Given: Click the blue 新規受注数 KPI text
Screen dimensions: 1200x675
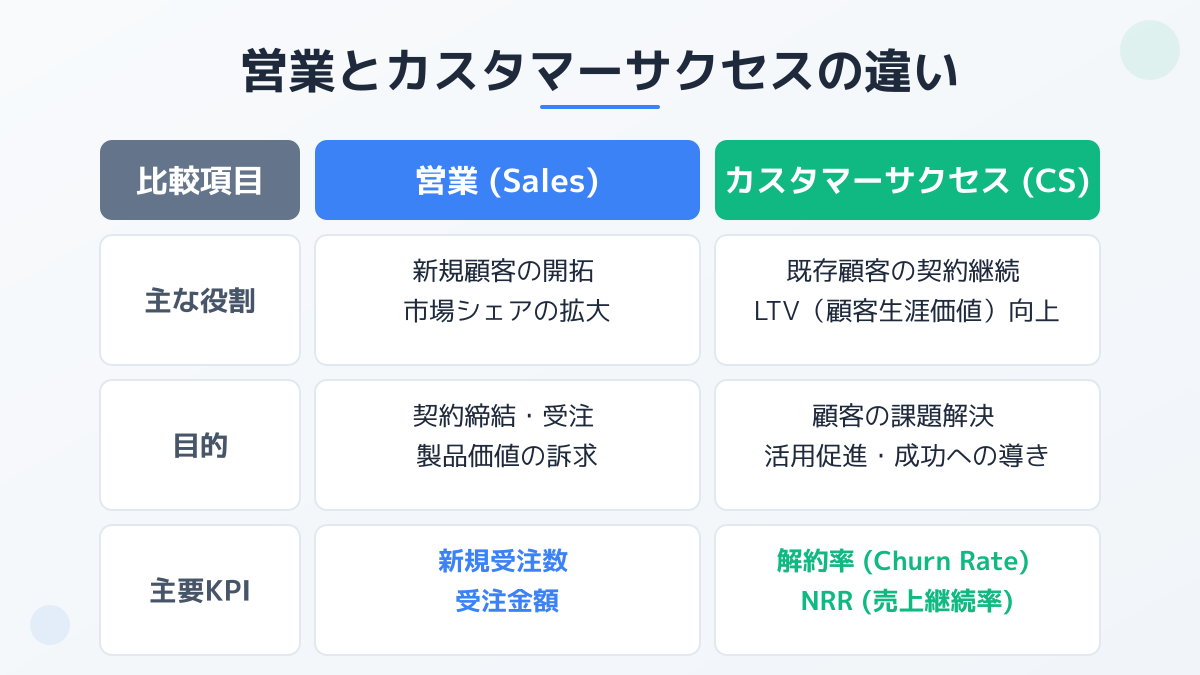Looking at the screenshot, I should [503, 561].
